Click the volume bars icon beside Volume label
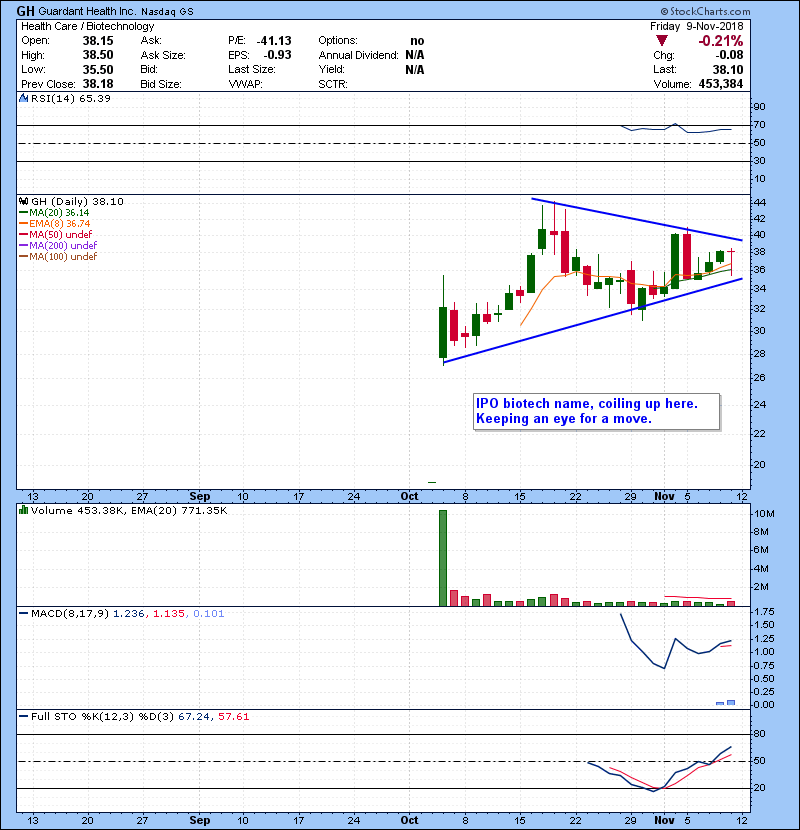Viewport: 800px width, 830px height. [23, 510]
